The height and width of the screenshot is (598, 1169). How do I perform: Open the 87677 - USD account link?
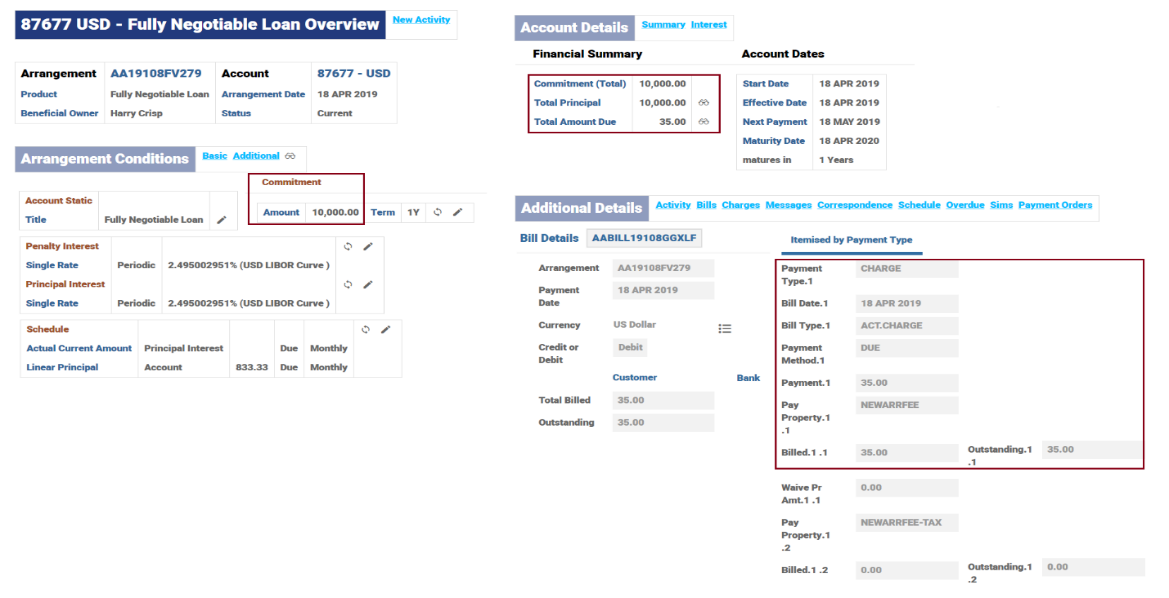click(353, 73)
